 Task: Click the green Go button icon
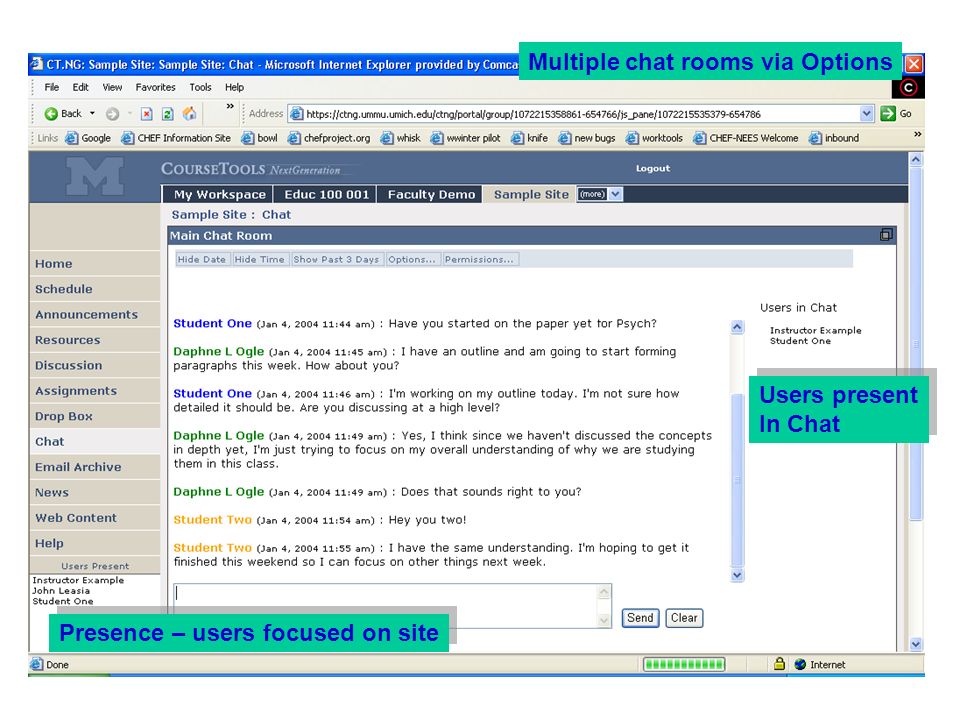(x=888, y=114)
